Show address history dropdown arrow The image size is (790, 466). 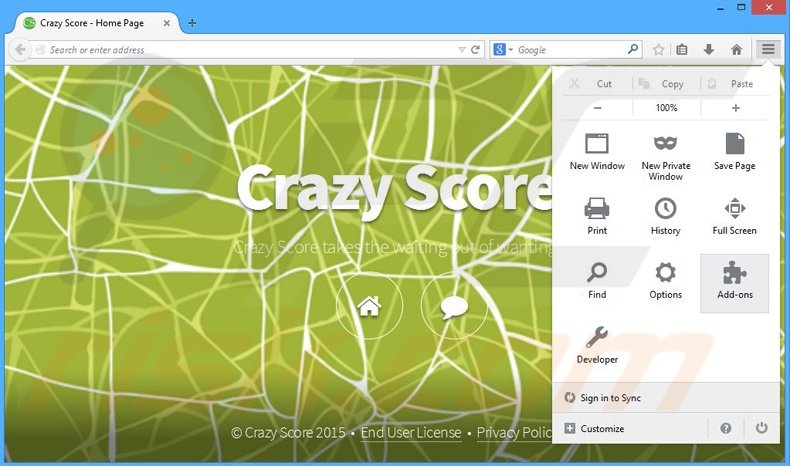[x=462, y=49]
